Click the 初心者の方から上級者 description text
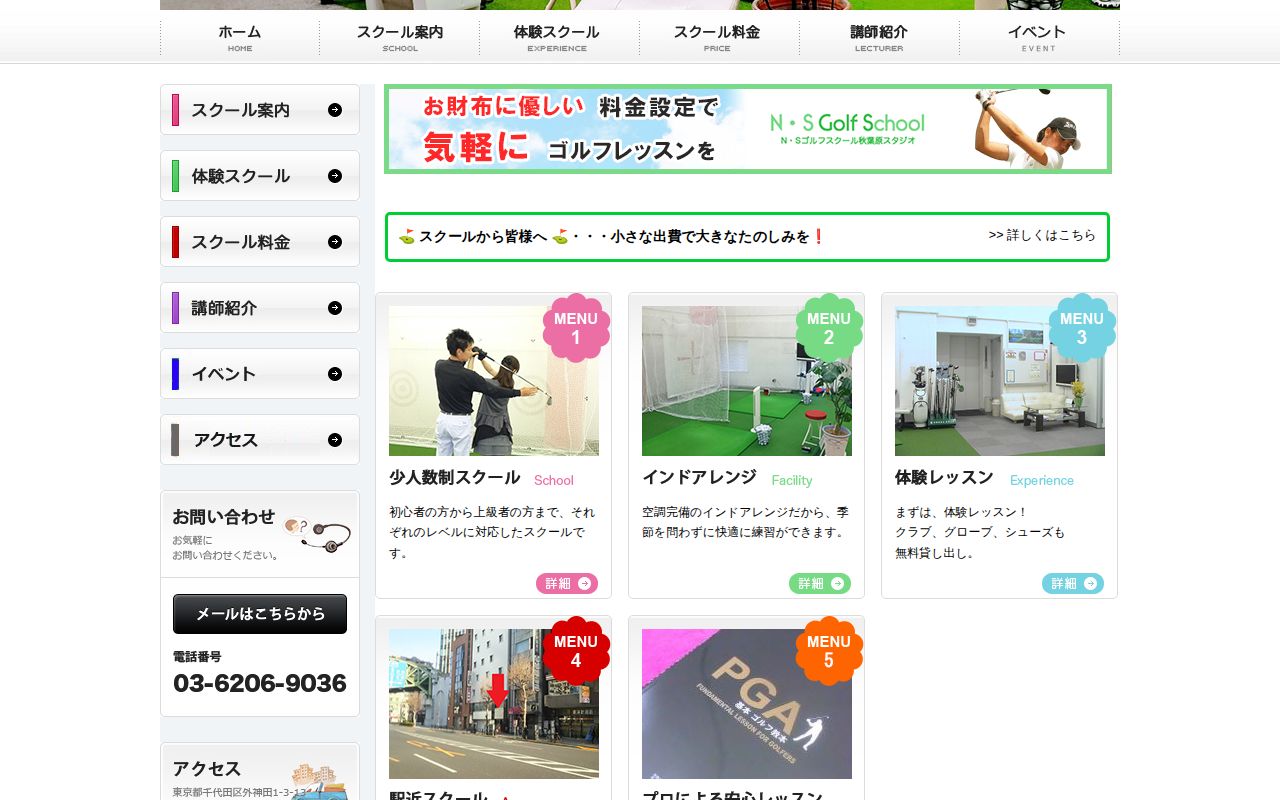Screen dimensions: 1280x800 coord(492,532)
